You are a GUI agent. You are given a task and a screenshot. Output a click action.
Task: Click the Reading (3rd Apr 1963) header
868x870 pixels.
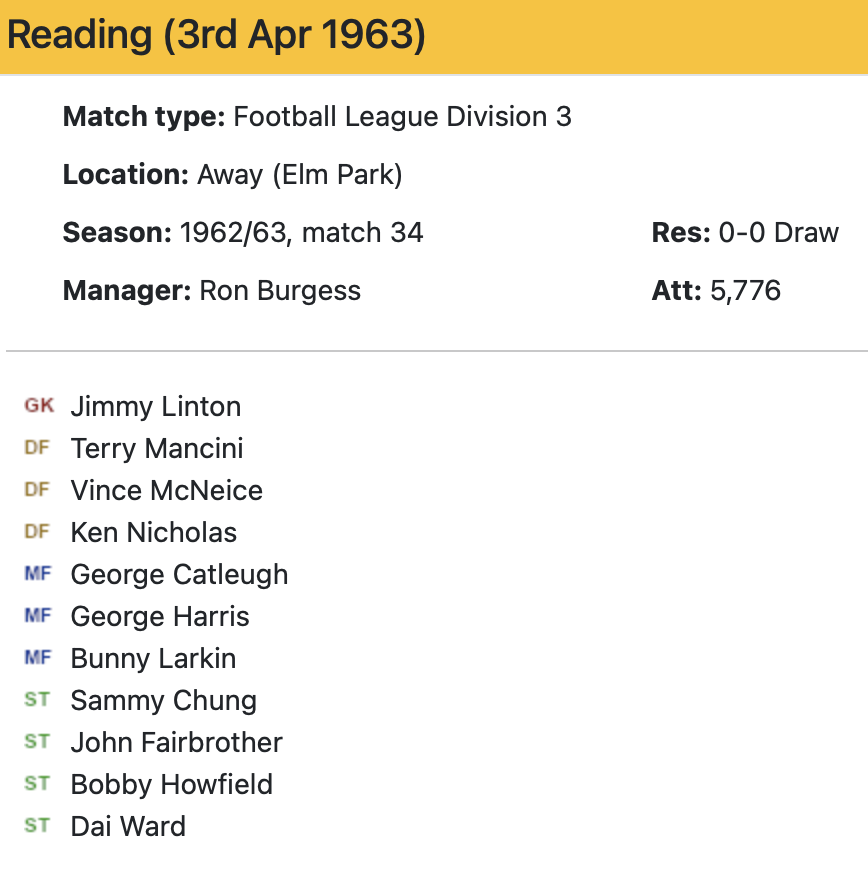point(216,36)
